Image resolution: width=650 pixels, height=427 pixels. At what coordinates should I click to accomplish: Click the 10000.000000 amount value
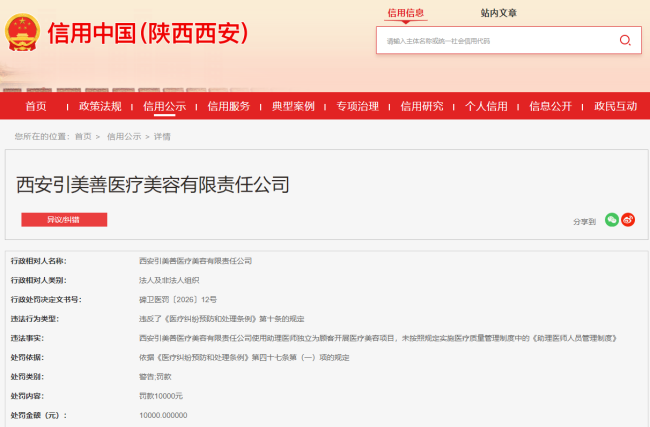(163, 415)
